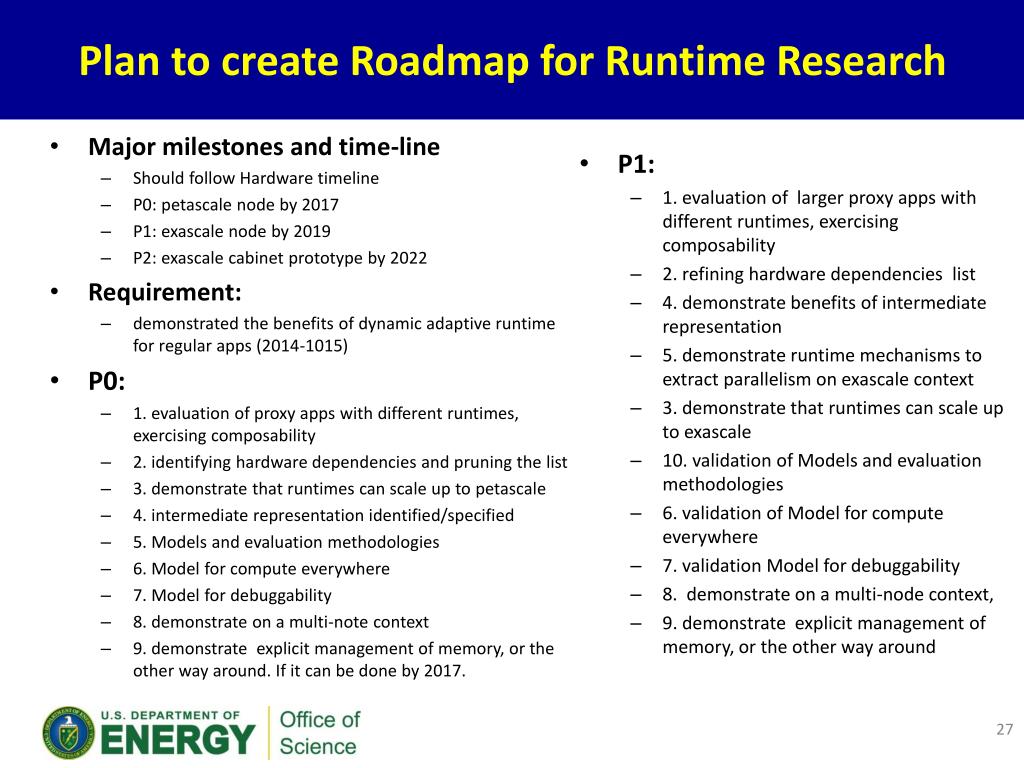Click line P1: exascale node by 2019

coord(232,232)
